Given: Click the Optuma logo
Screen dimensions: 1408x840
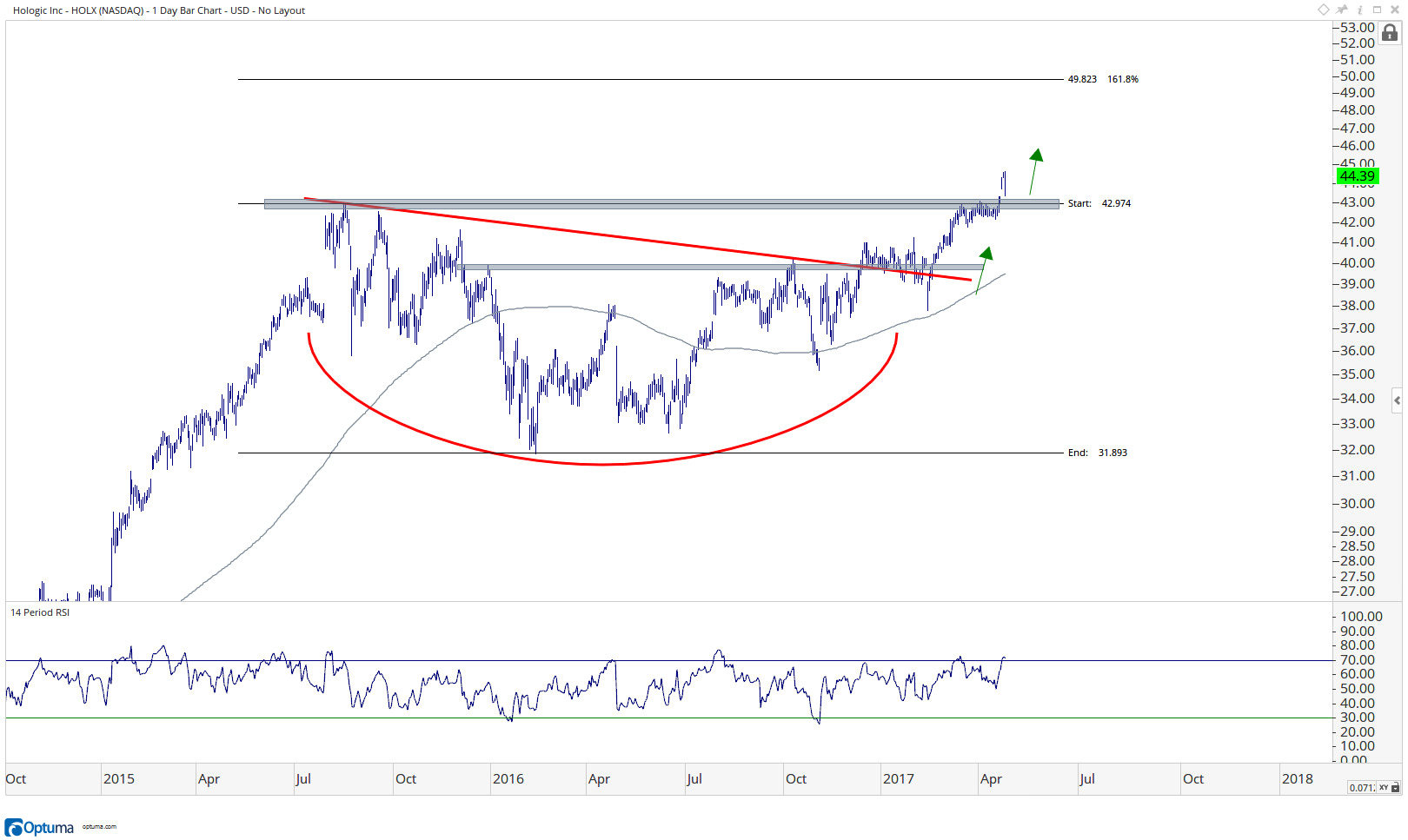Looking at the screenshot, I should coord(39,827).
